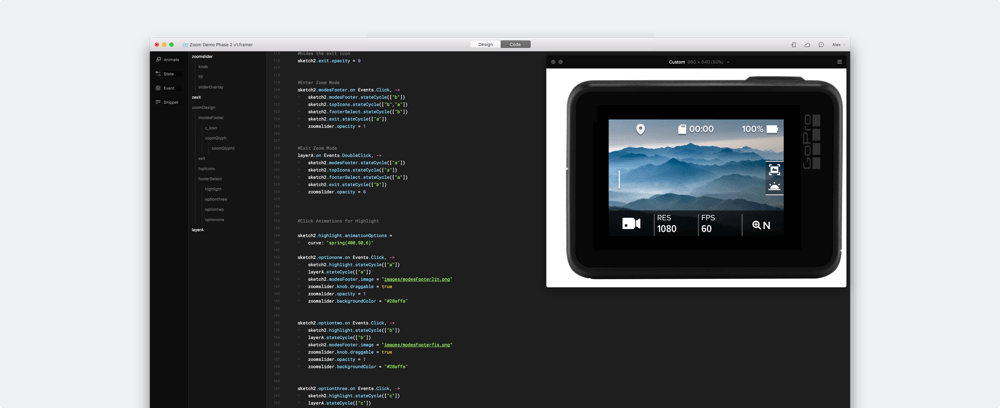Open the Snippet panel in sidebar

(x=167, y=102)
